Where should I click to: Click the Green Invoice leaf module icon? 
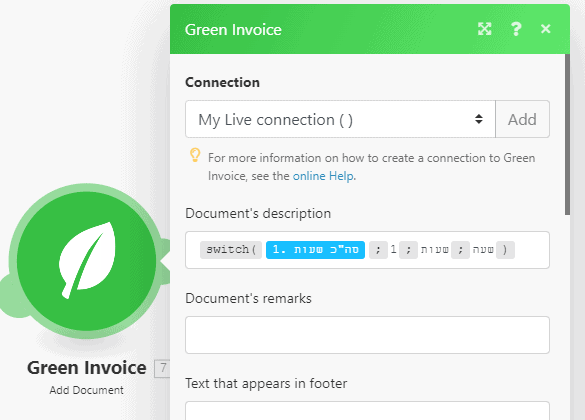(x=86, y=261)
